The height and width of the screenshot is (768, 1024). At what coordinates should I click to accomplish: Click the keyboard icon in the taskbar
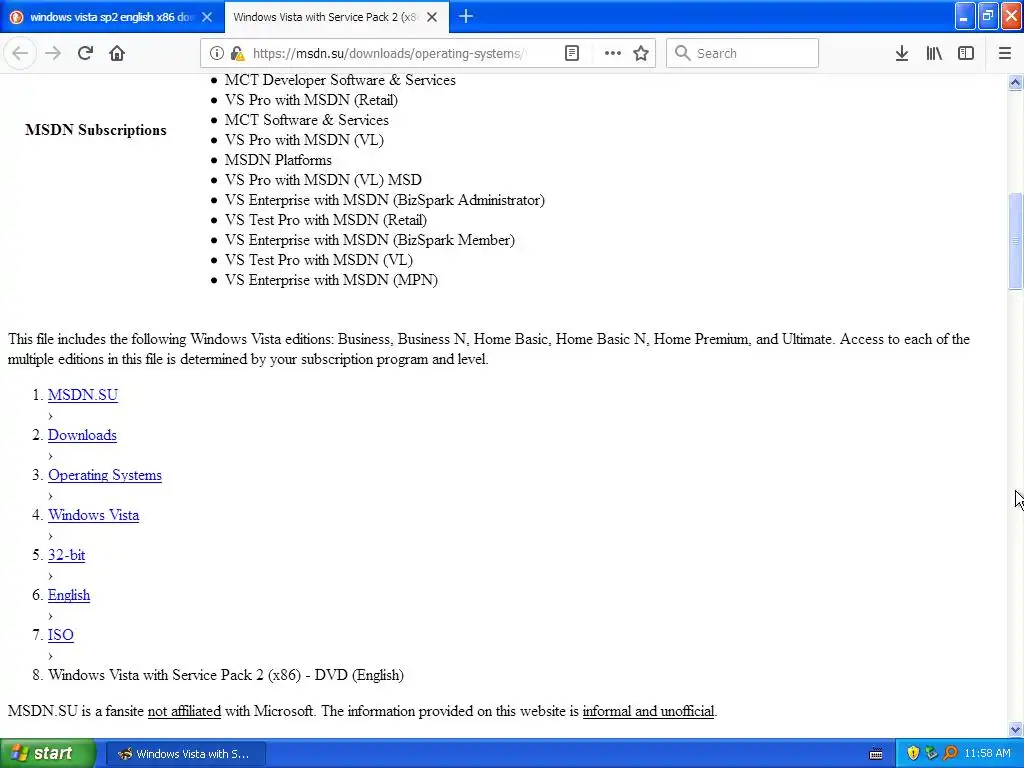click(x=876, y=754)
